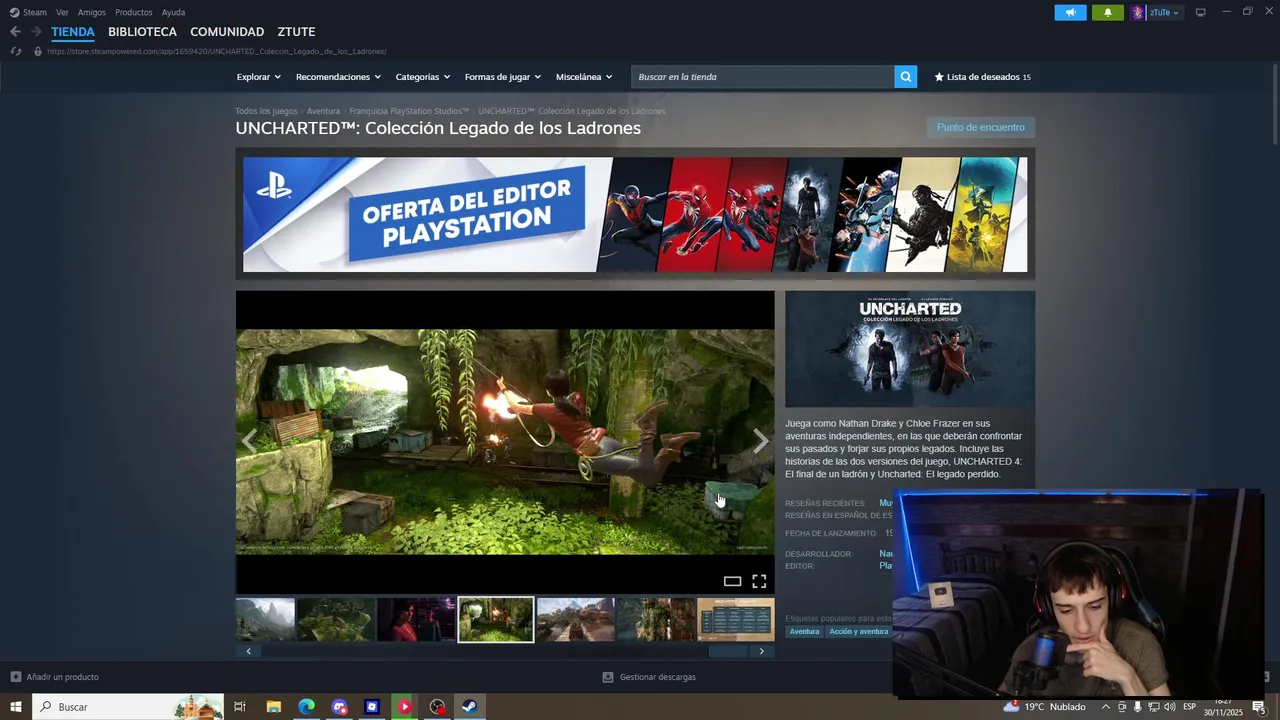Viewport: 1280px width, 720px height.
Task: Select the highlighted cave screenshot thumbnail
Action: 496,620
